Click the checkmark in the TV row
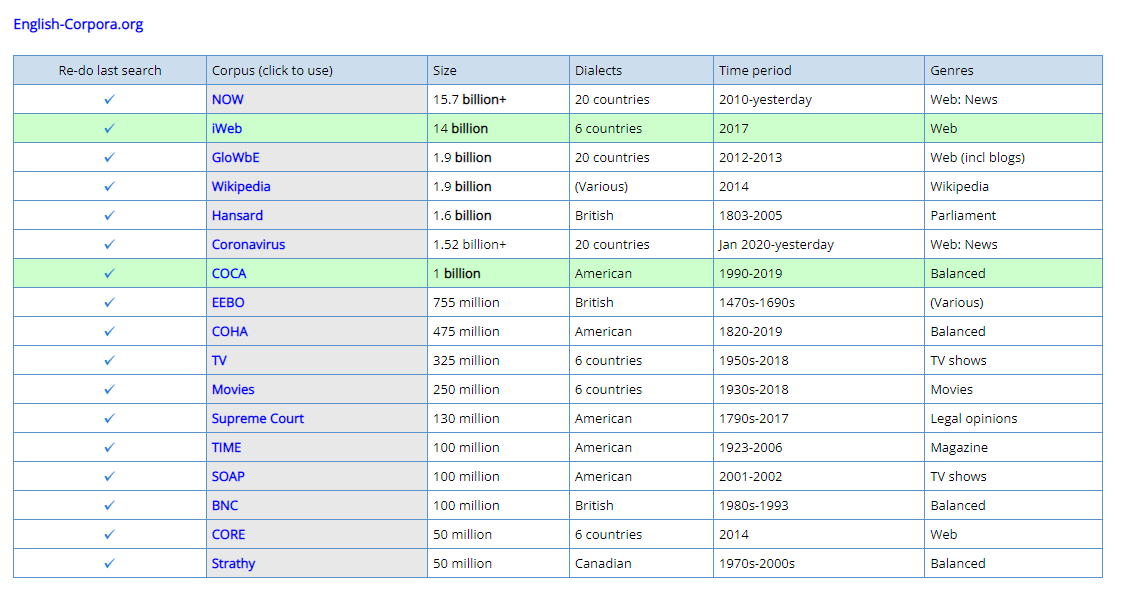This screenshot has height=591, width=1123. pos(110,360)
